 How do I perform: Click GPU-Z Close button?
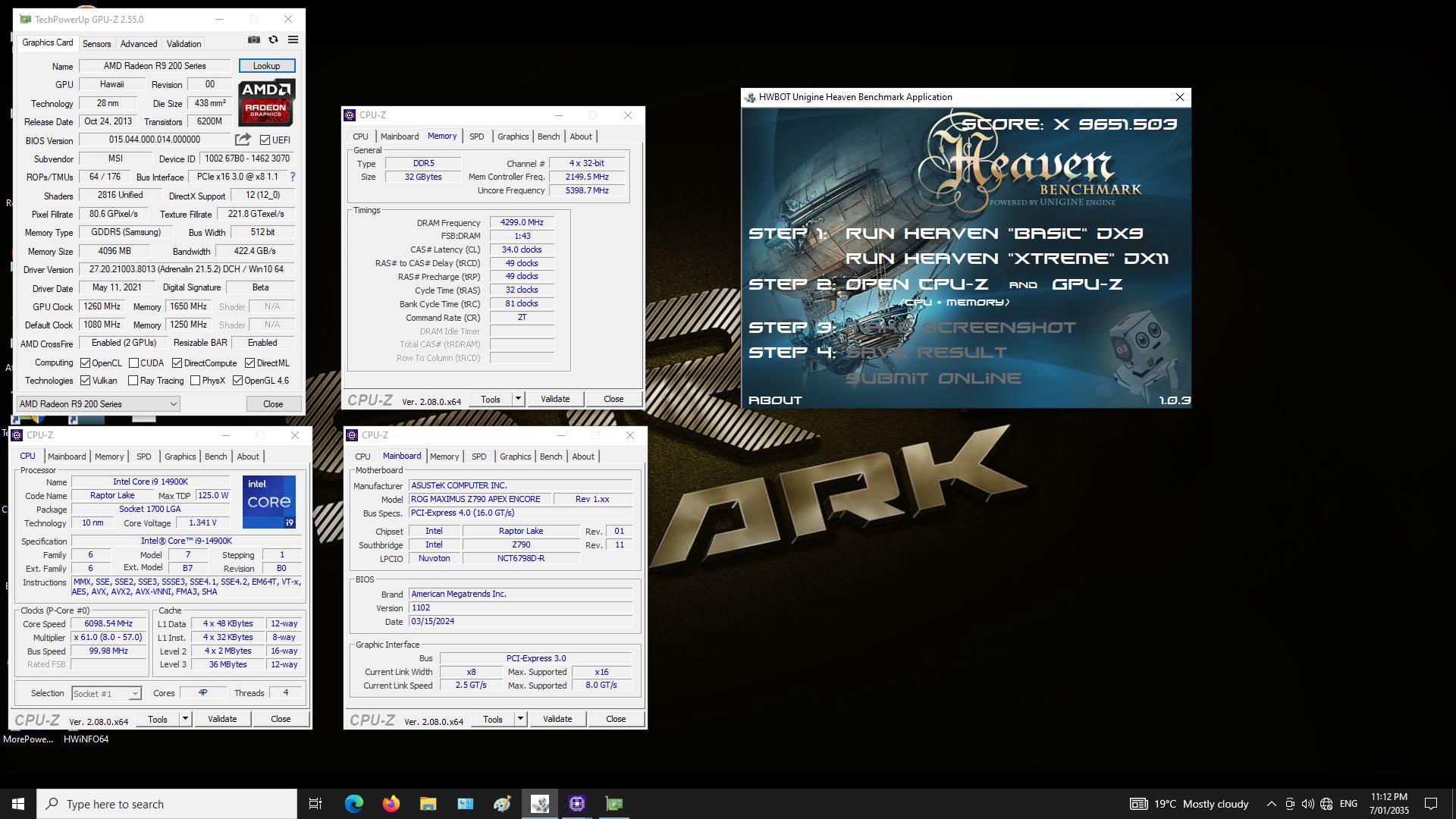point(273,404)
